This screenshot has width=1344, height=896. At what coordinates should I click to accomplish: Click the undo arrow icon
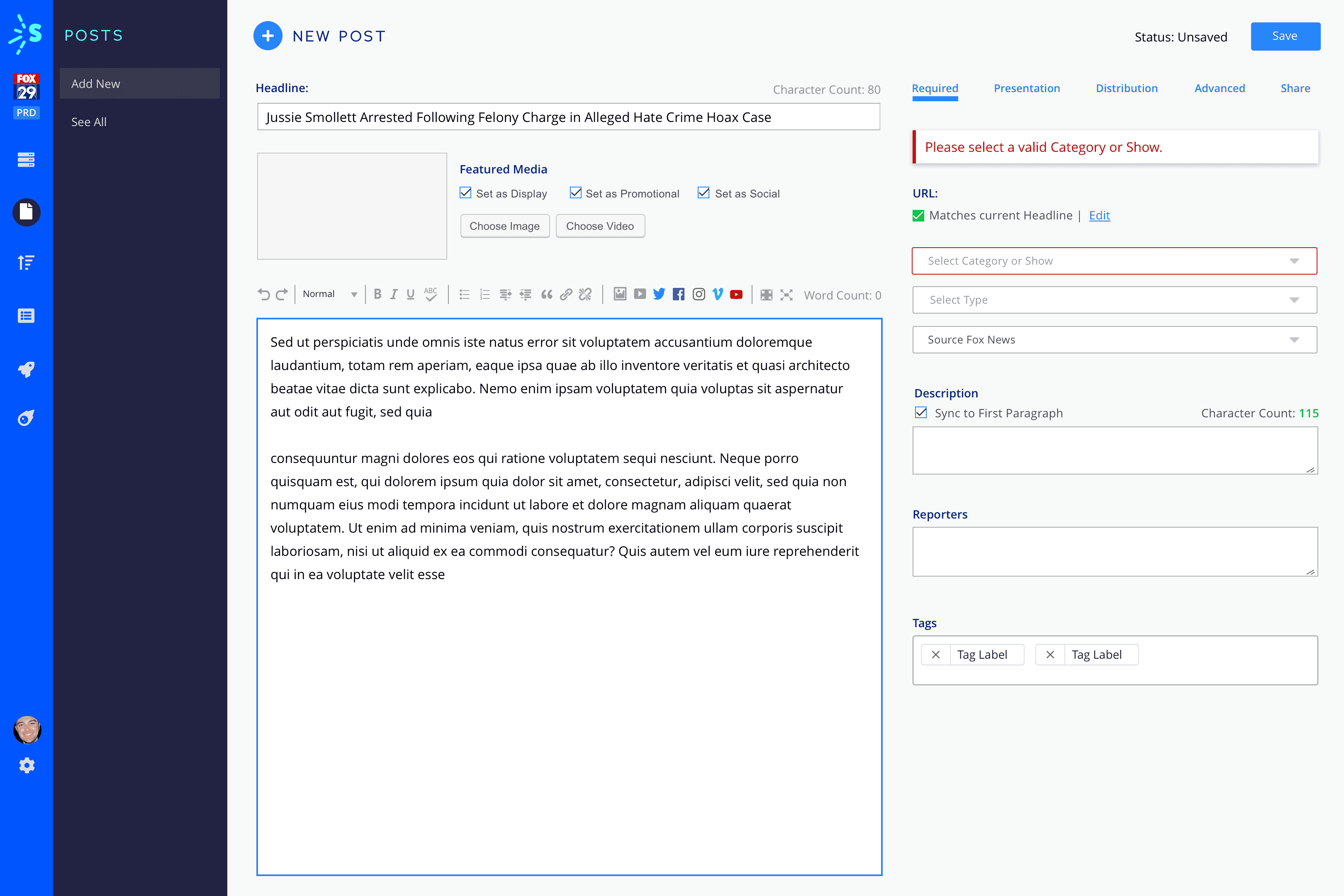point(263,294)
